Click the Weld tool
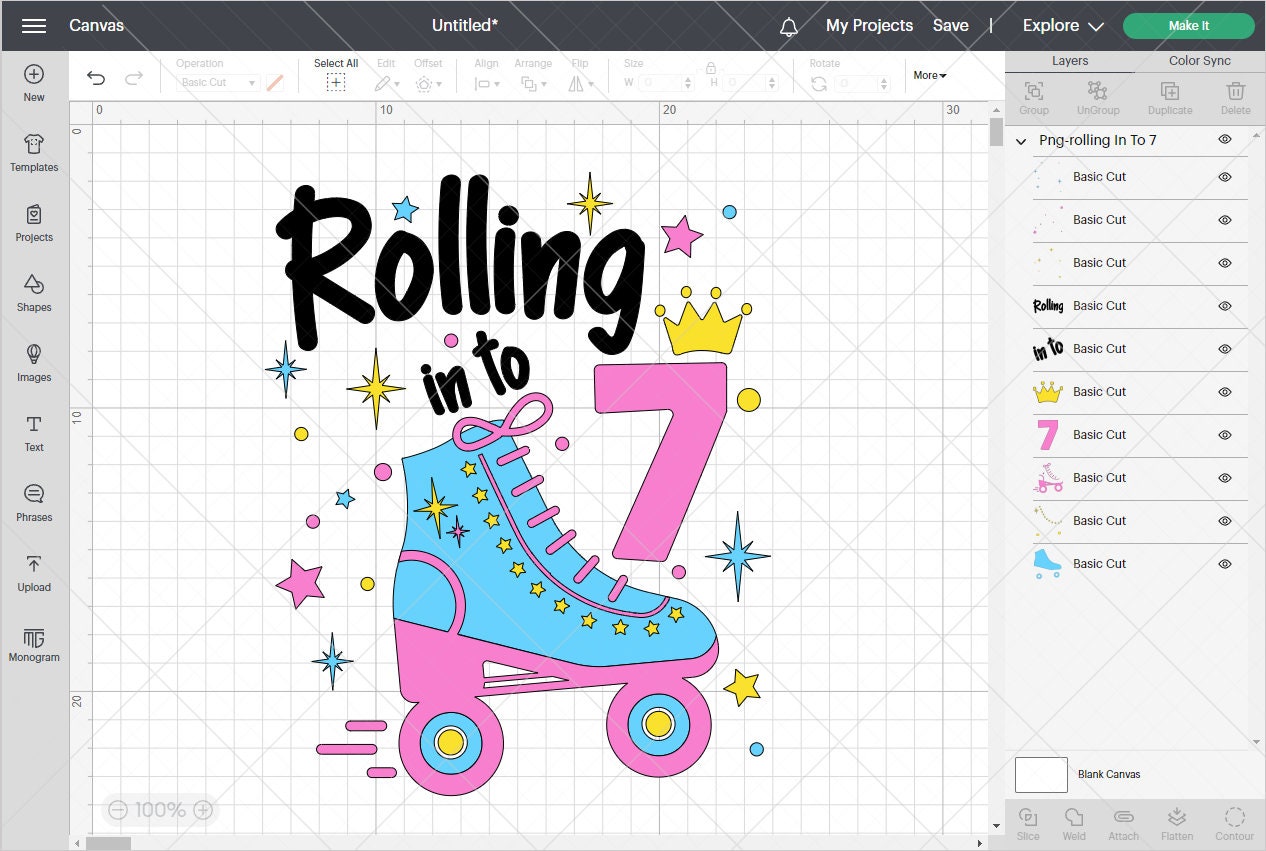 click(x=1074, y=822)
